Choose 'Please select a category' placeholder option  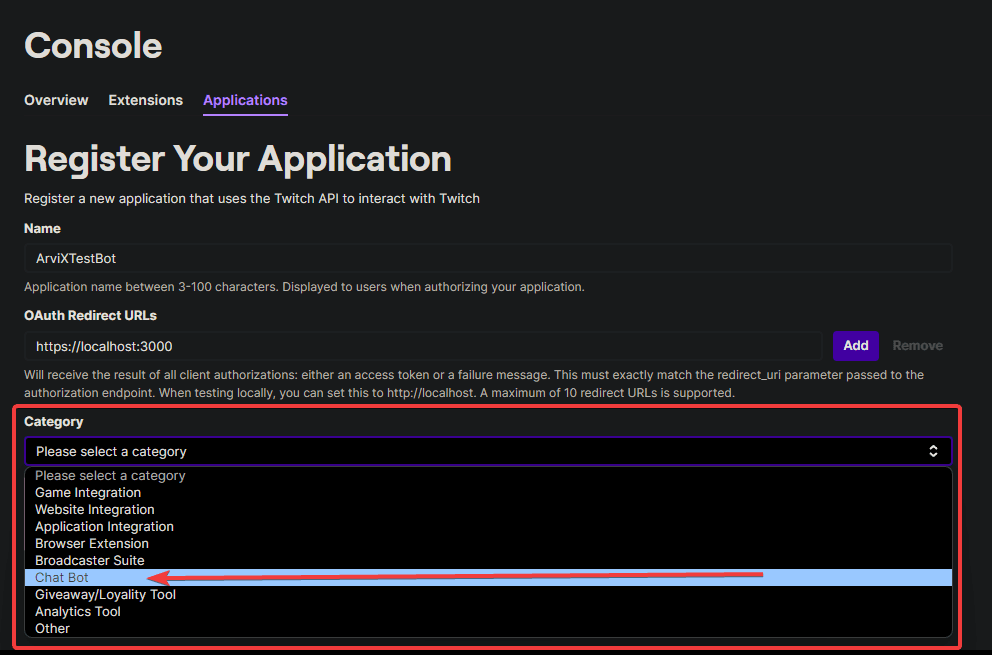click(488, 475)
